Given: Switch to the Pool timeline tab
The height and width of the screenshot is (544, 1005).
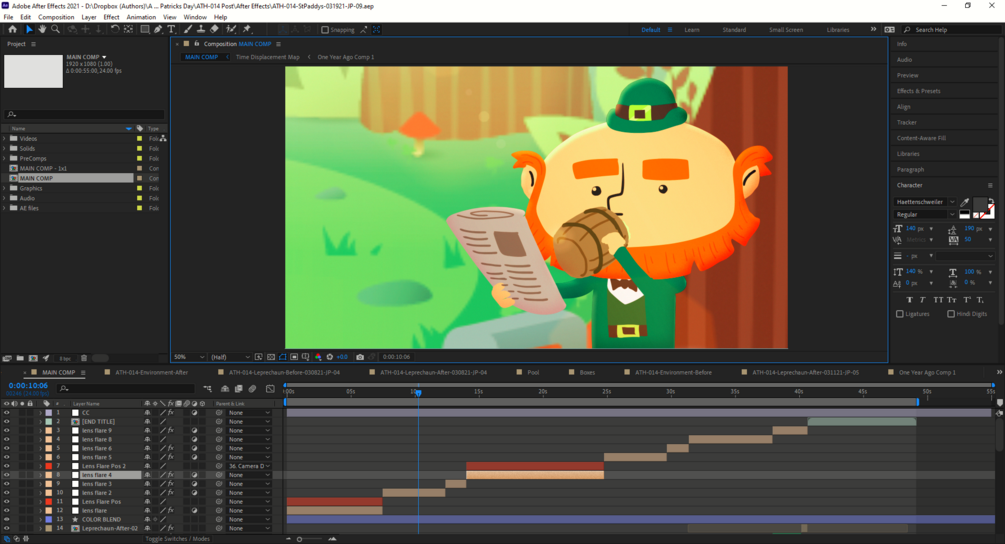Looking at the screenshot, I should coord(533,372).
